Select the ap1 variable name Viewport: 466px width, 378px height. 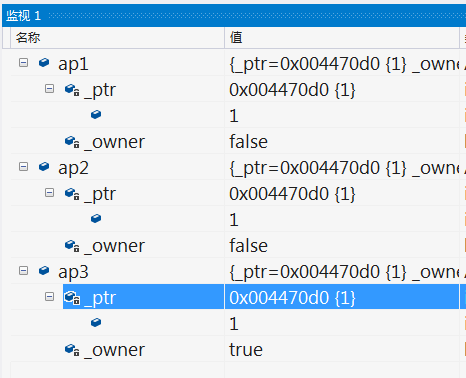click(x=73, y=64)
